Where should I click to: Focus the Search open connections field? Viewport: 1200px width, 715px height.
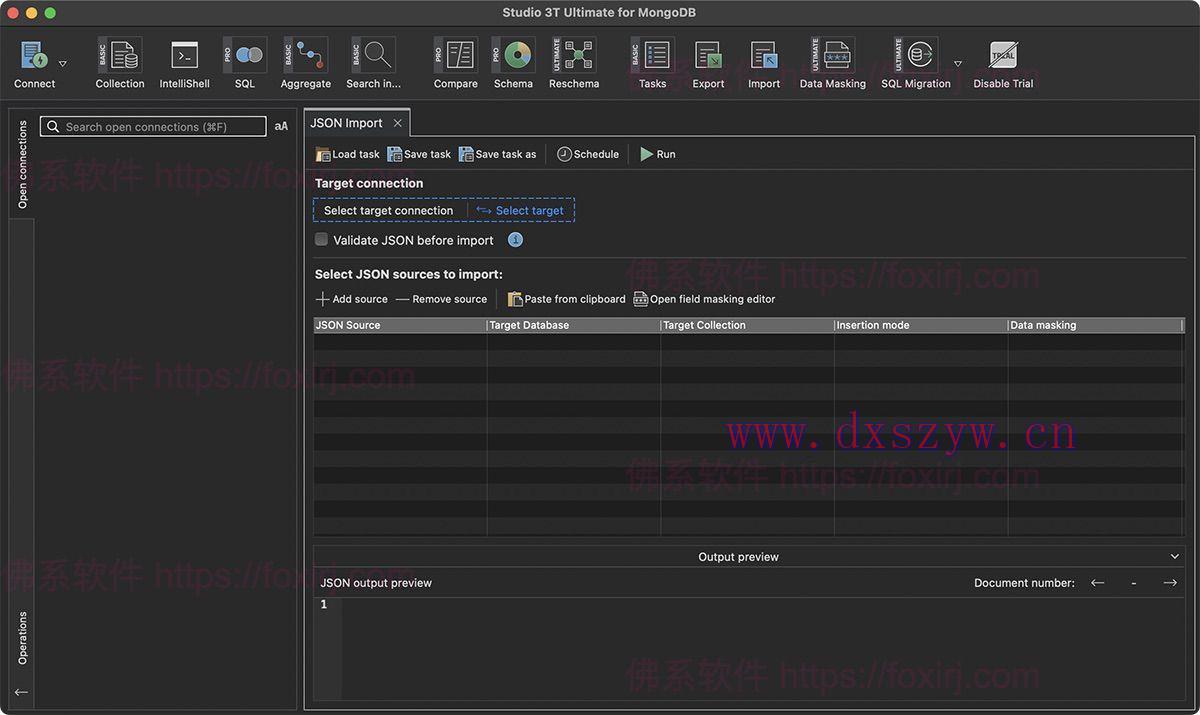(x=153, y=127)
